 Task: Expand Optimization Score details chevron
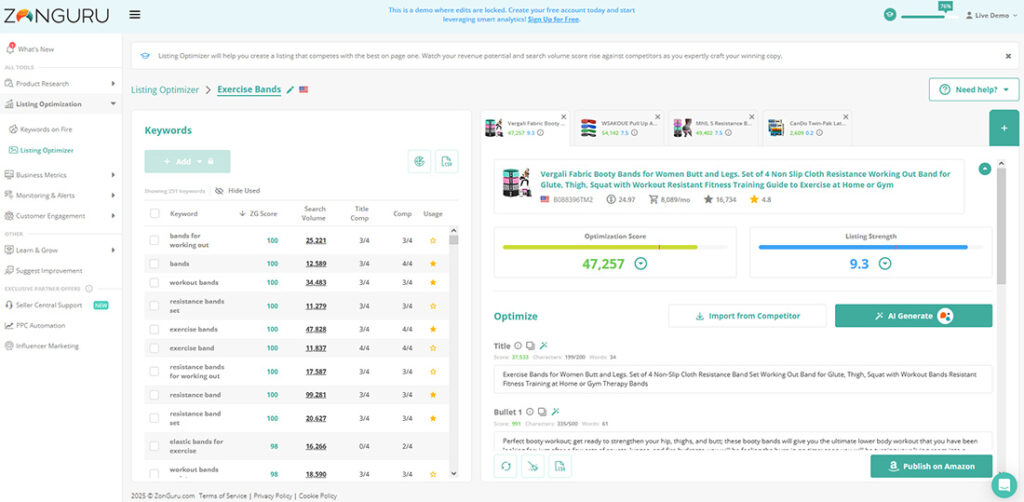coord(641,264)
